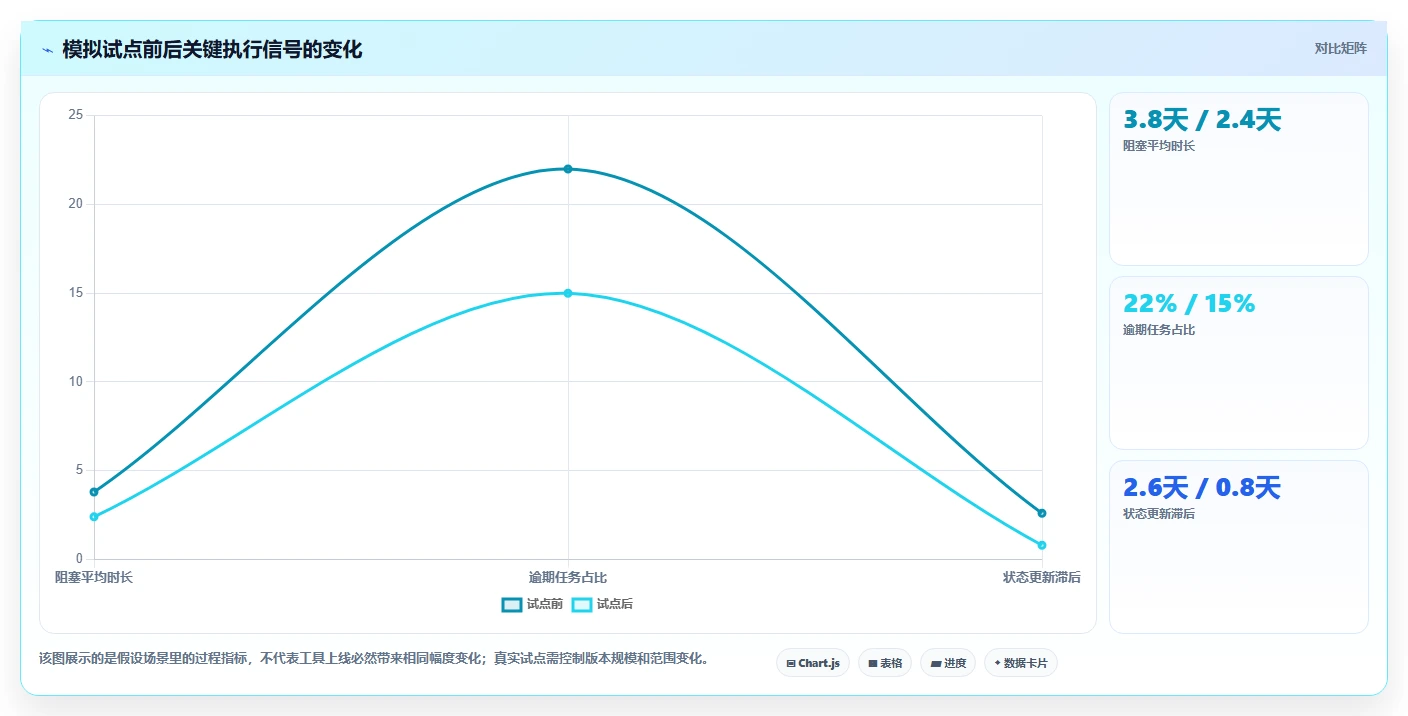The width and height of the screenshot is (1408, 716).
Task: Select the 试点前 point at 逾期任务占比
Action: tap(568, 169)
